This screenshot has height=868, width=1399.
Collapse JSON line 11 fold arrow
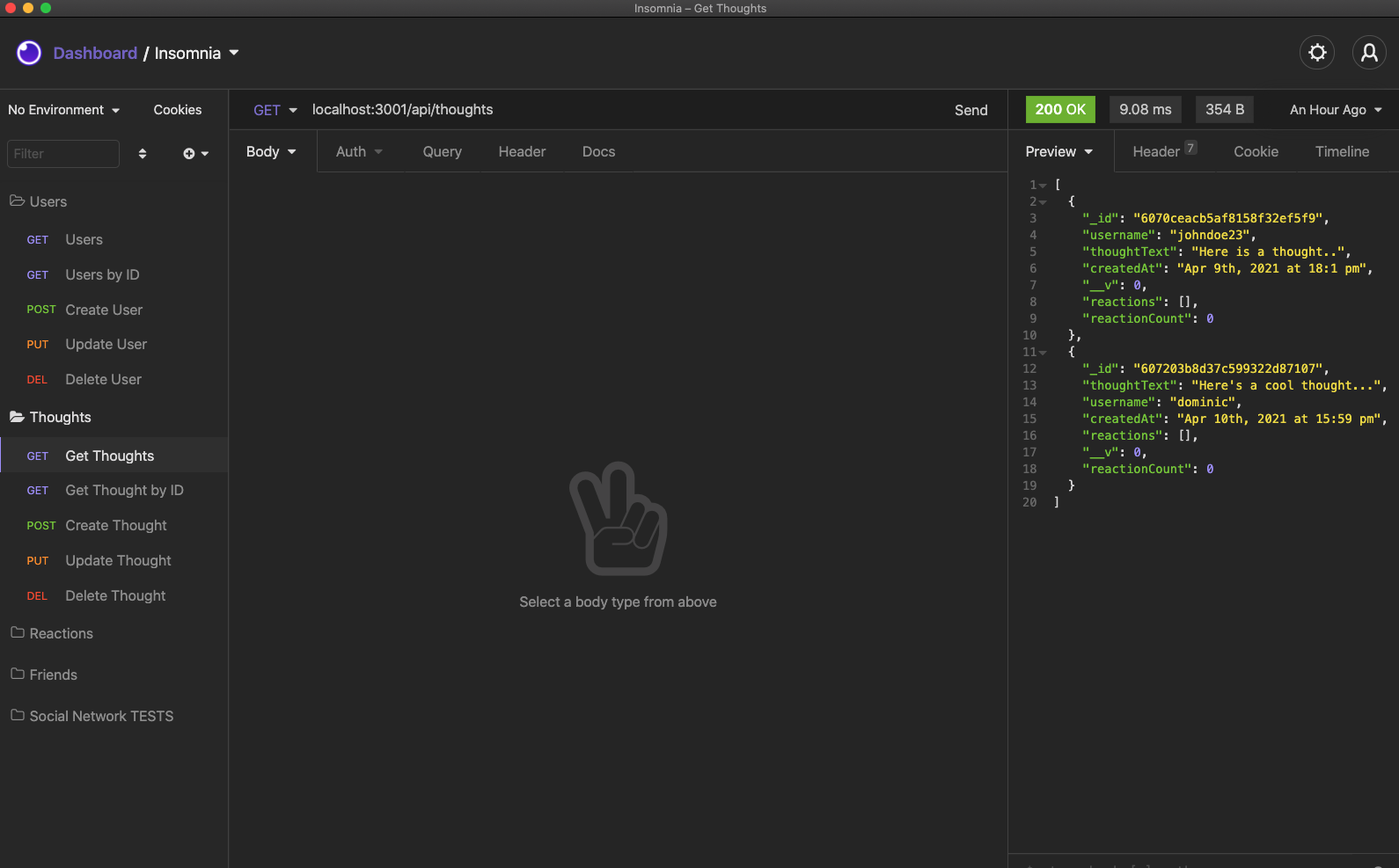point(1044,353)
